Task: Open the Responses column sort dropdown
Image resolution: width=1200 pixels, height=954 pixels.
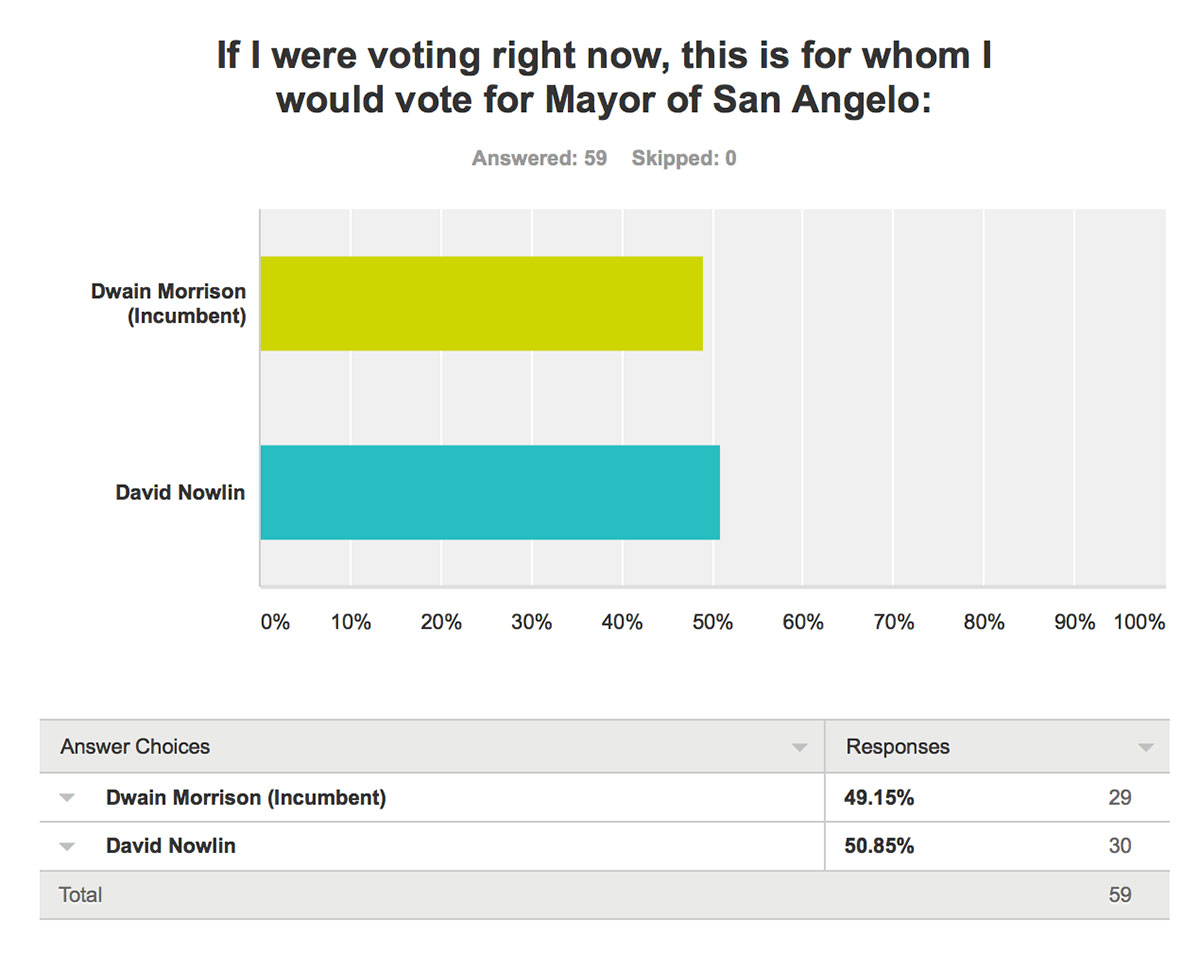Action: (x=1145, y=746)
